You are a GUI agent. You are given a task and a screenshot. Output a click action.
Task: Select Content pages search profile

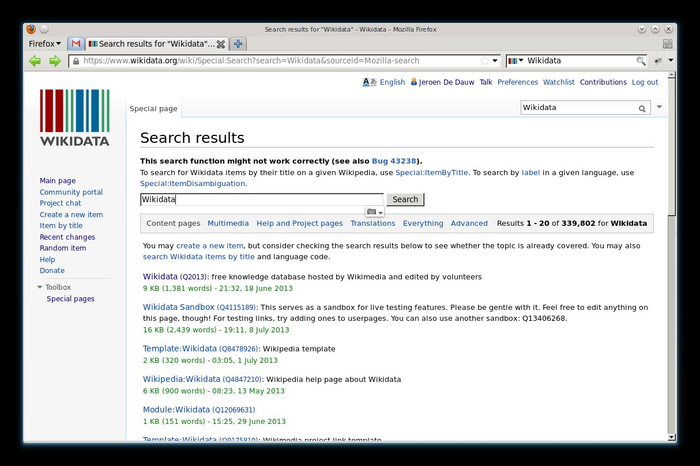coord(173,223)
